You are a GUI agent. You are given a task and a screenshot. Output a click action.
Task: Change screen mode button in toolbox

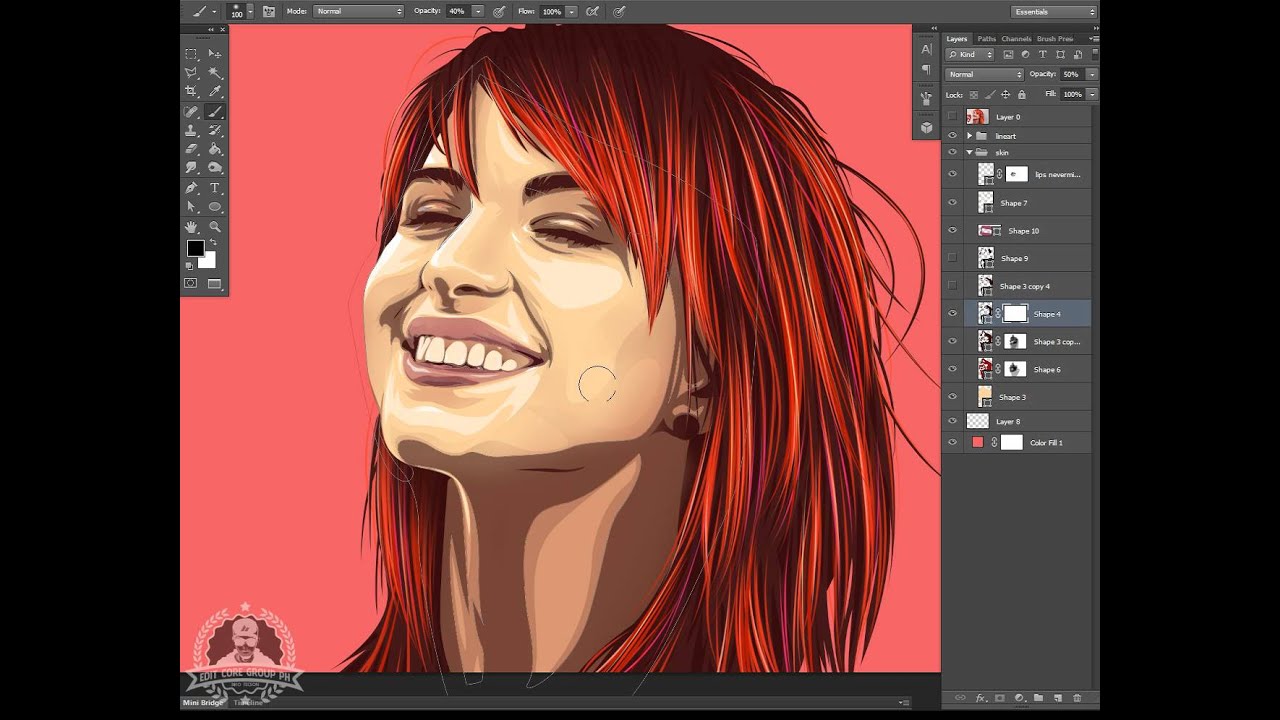[x=214, y=284]
